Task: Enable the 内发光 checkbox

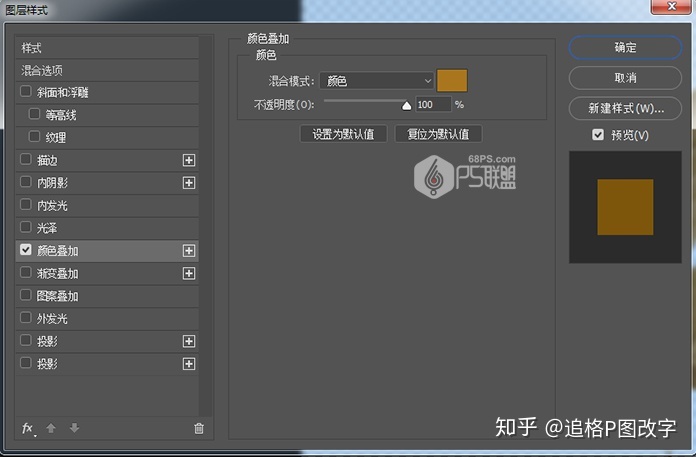Action: [26, 205]
